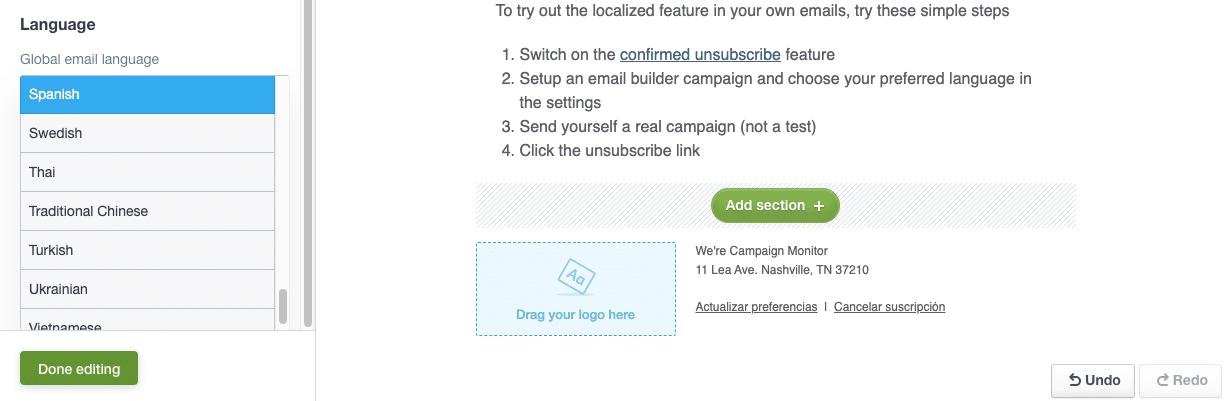The image size is (1232, 401).
Task: Click the Redo arrow button
Action: pyautogui.click(x=1180, y=380)
